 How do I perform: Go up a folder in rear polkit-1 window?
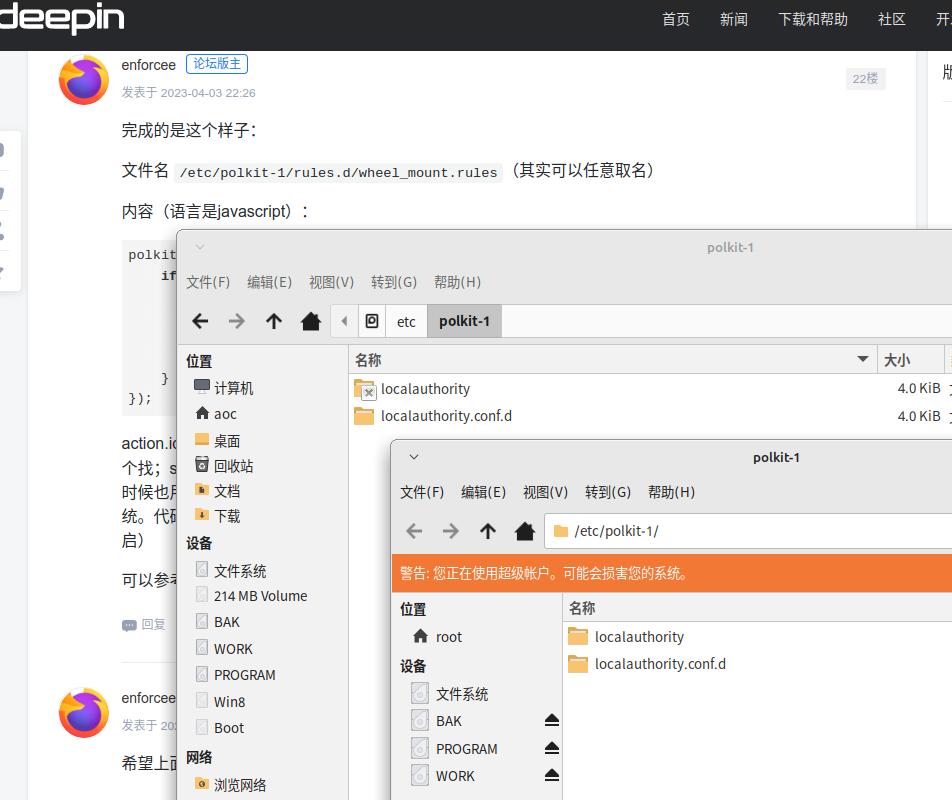[274, 321]
